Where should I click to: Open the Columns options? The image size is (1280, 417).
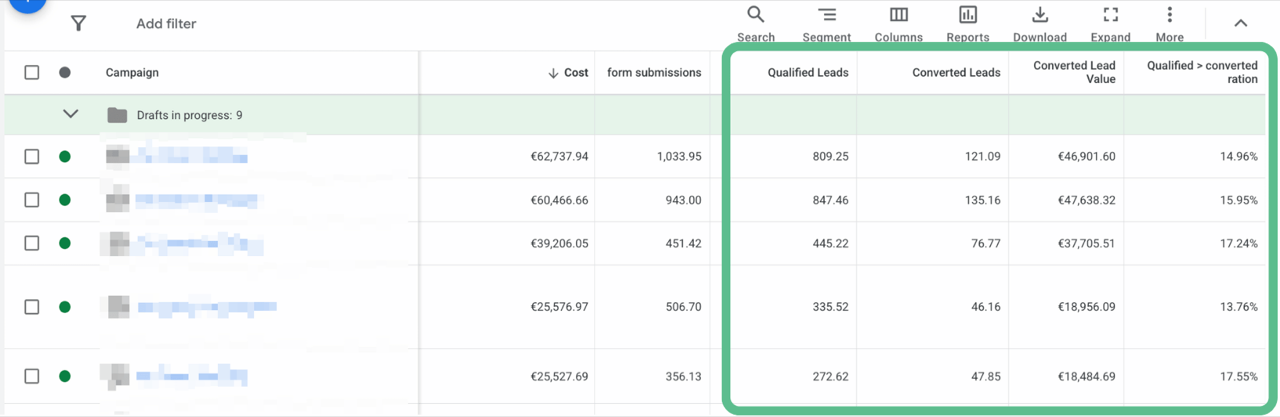point(898,24)
